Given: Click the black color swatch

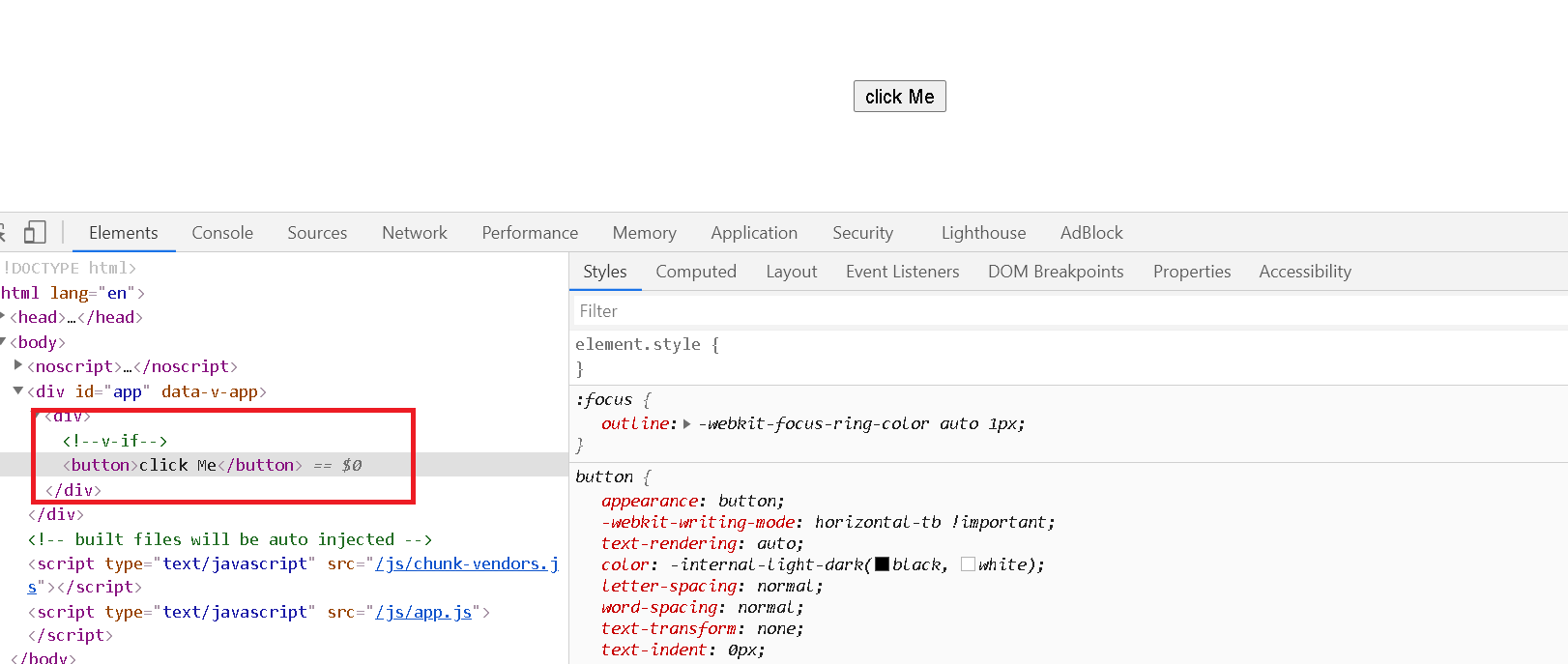Looking at the screenshot, I should pyautogui.click(x=882, y=564).
